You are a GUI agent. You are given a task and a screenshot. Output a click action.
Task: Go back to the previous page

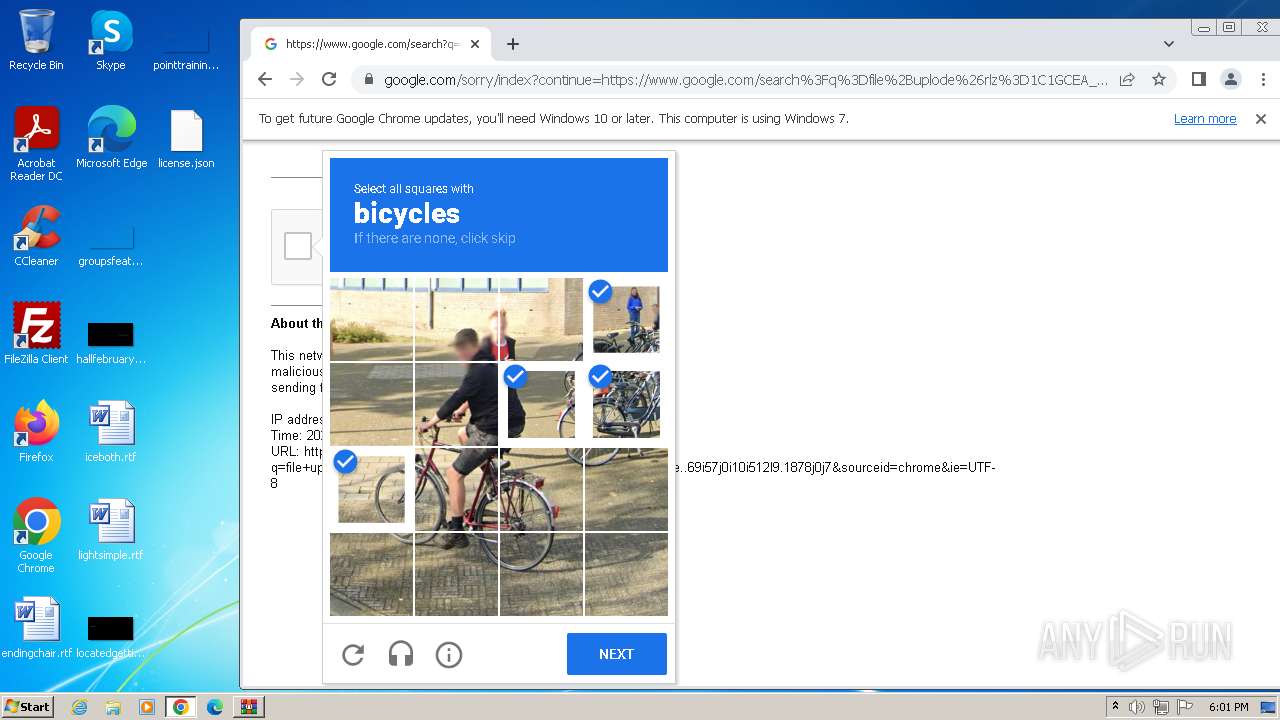(x=265, y=79)
